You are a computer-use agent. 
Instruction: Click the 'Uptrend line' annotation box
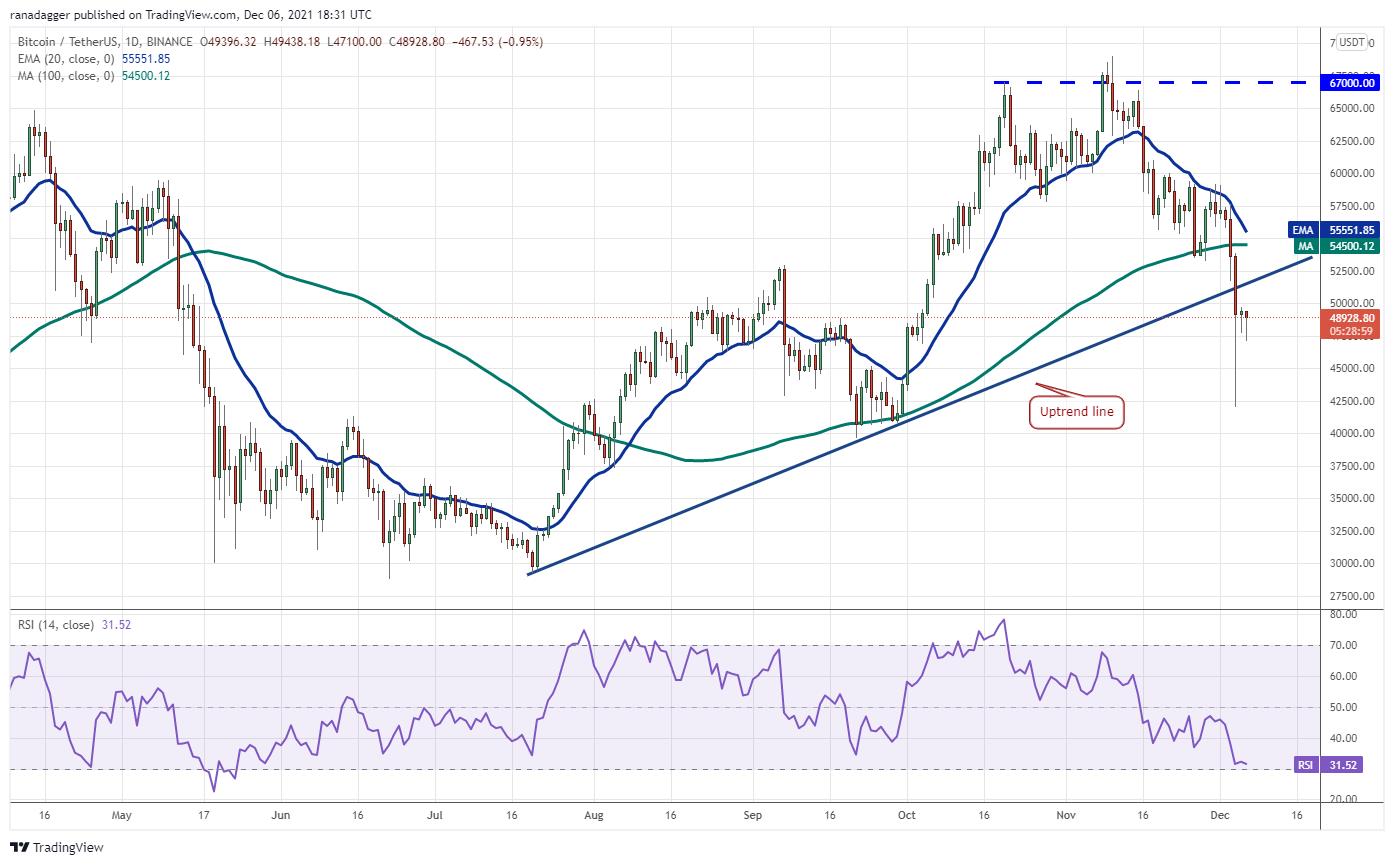coord(1075,410)
